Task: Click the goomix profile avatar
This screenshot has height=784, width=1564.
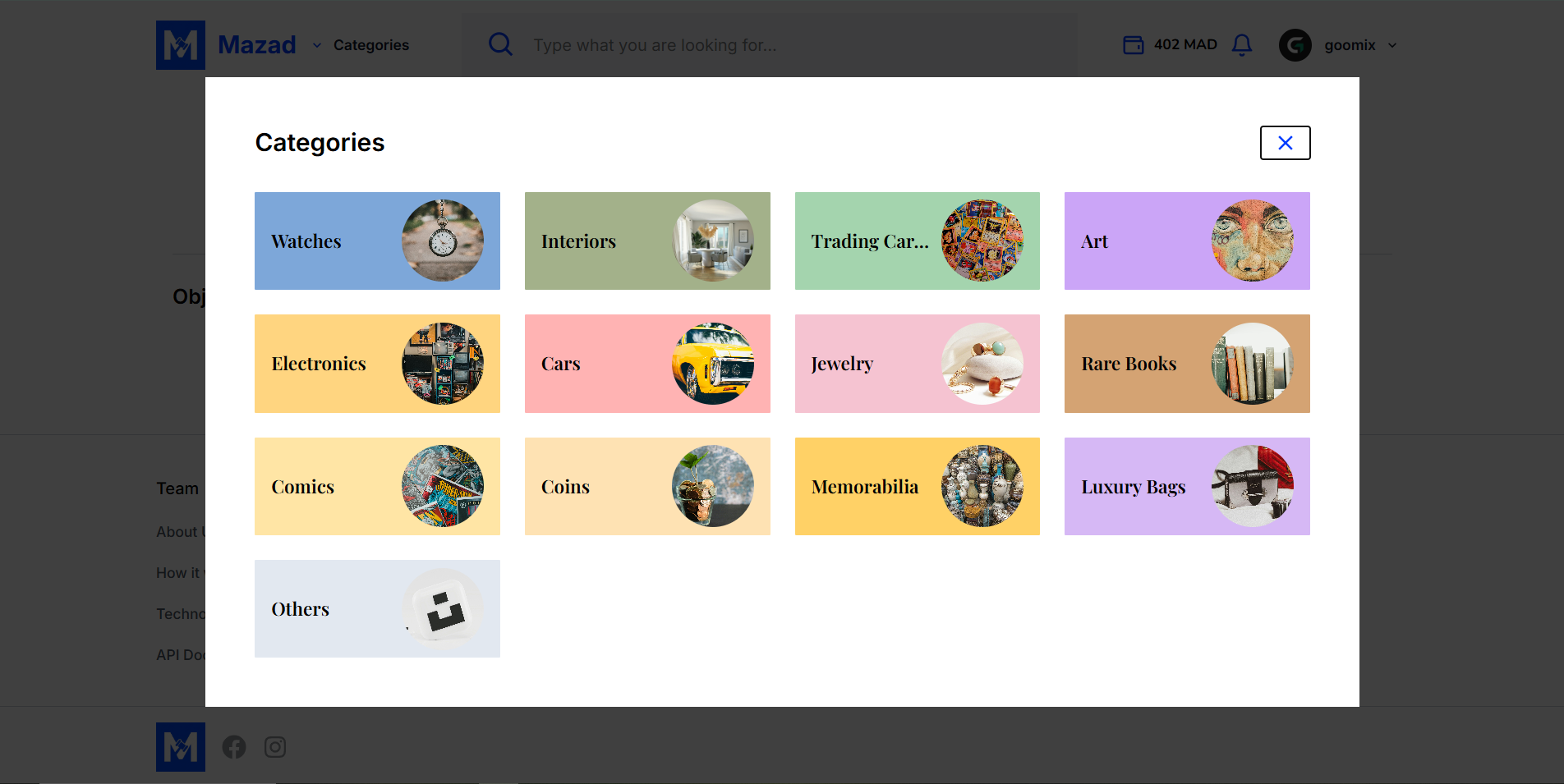Action: 1295,45
